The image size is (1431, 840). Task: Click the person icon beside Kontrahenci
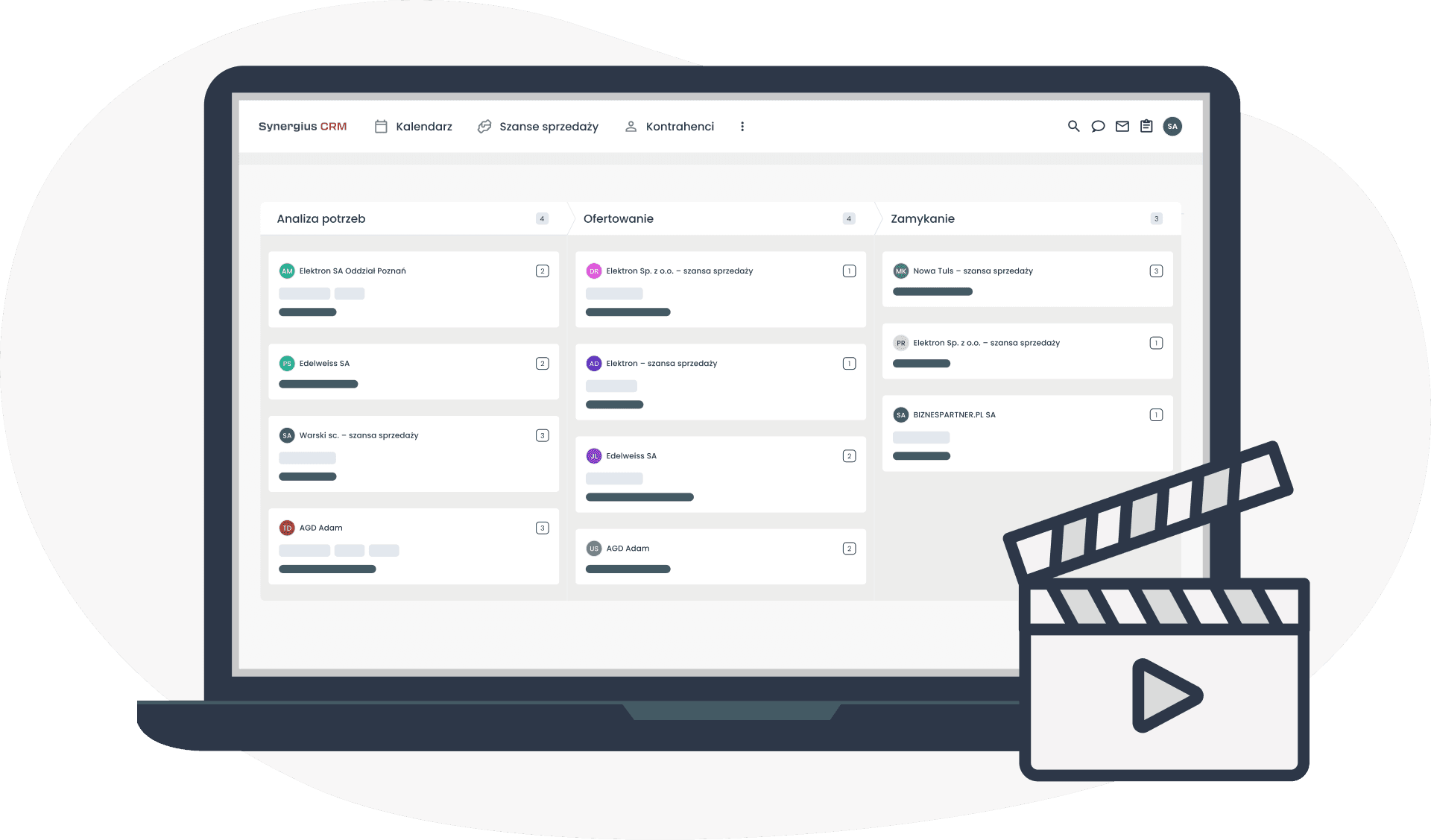coord(631,127)
